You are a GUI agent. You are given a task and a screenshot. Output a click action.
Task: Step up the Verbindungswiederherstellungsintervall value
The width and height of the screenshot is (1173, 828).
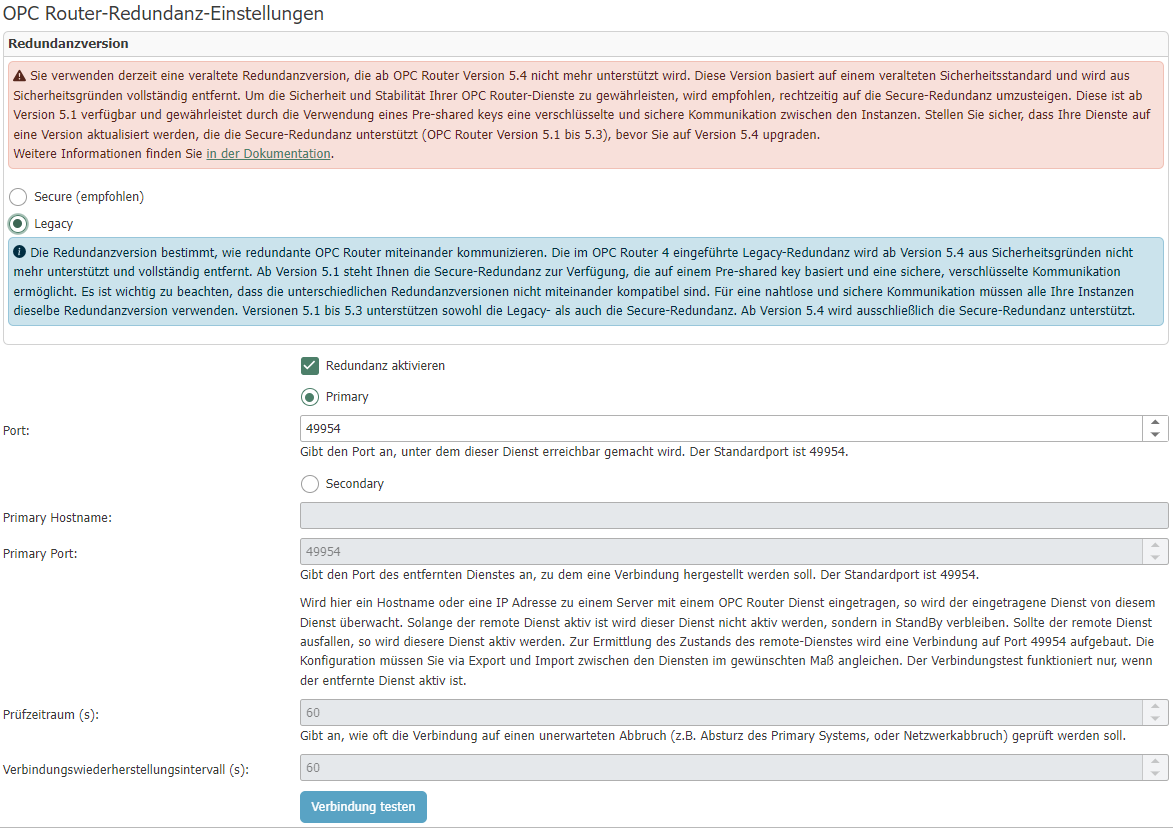[1155, 761]
